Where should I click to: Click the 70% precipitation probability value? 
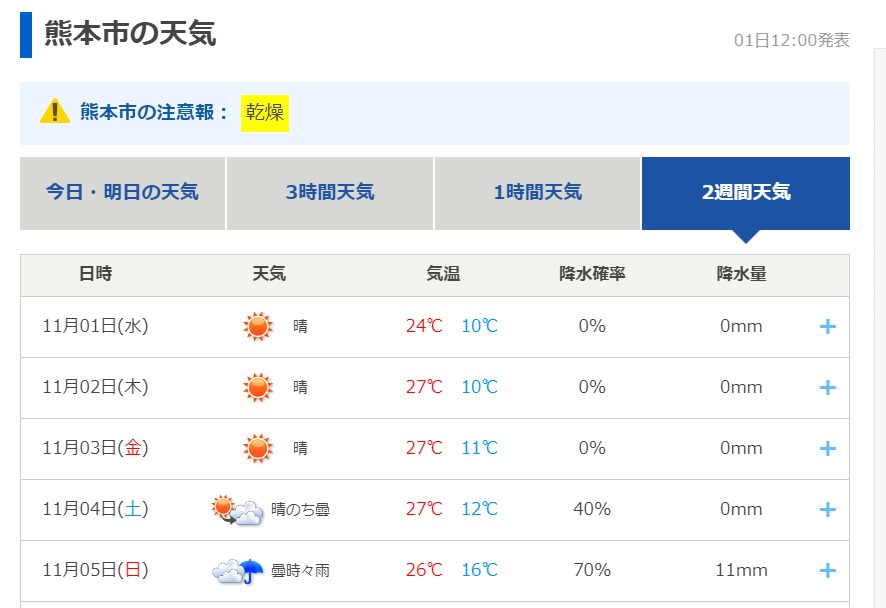(592, 571)
